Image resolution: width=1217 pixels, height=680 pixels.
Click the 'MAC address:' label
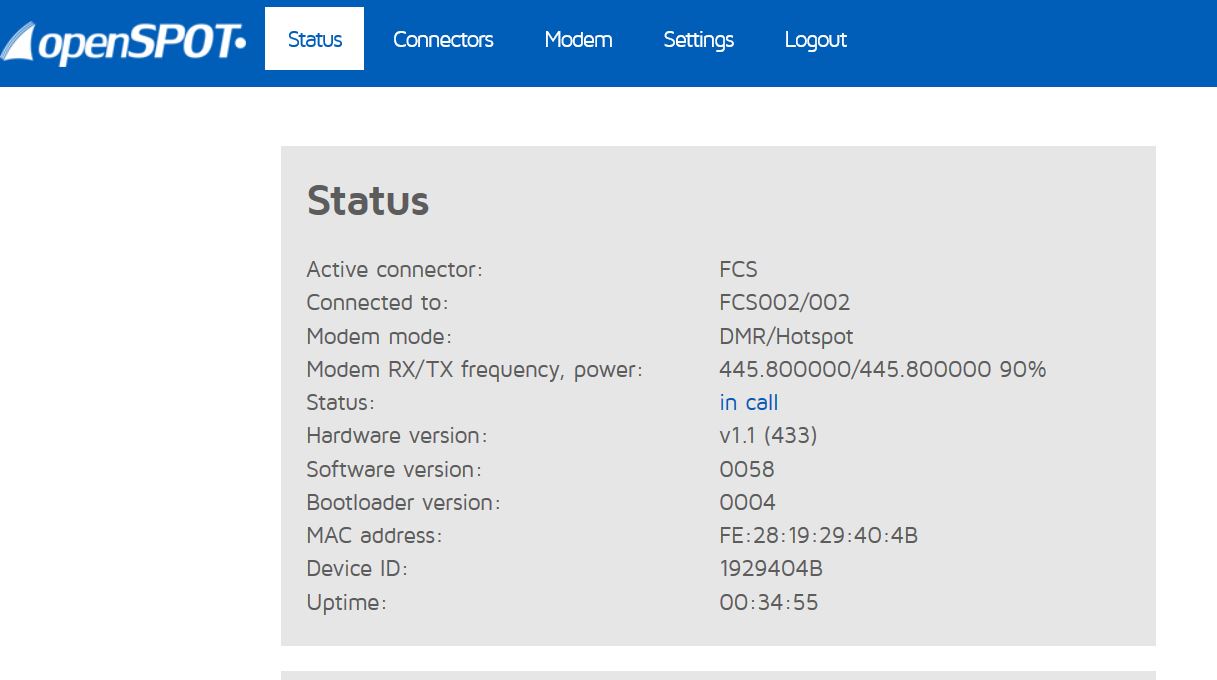click(374, 535)
